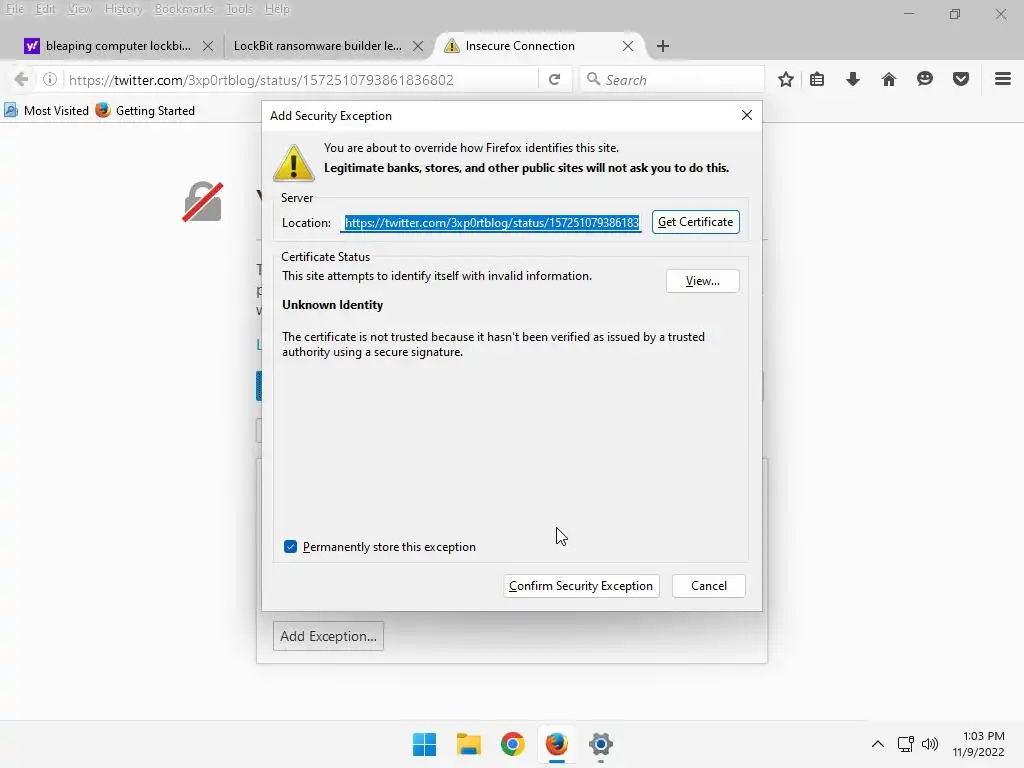Show bookmarks list icon in toolbar
This screenshot has height=768, width=1024.
[817, 80]
